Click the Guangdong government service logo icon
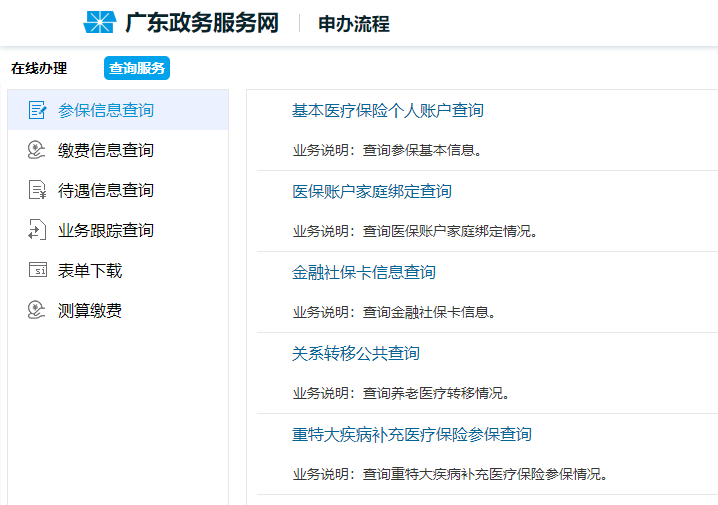This screenshot has width=718, height=505. (99, 22)
